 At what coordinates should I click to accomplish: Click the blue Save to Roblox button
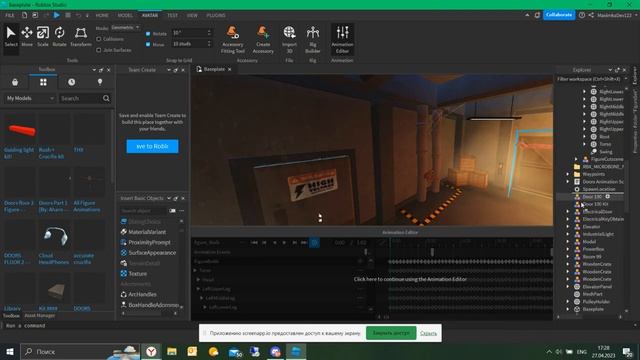(x=152, y=146)
